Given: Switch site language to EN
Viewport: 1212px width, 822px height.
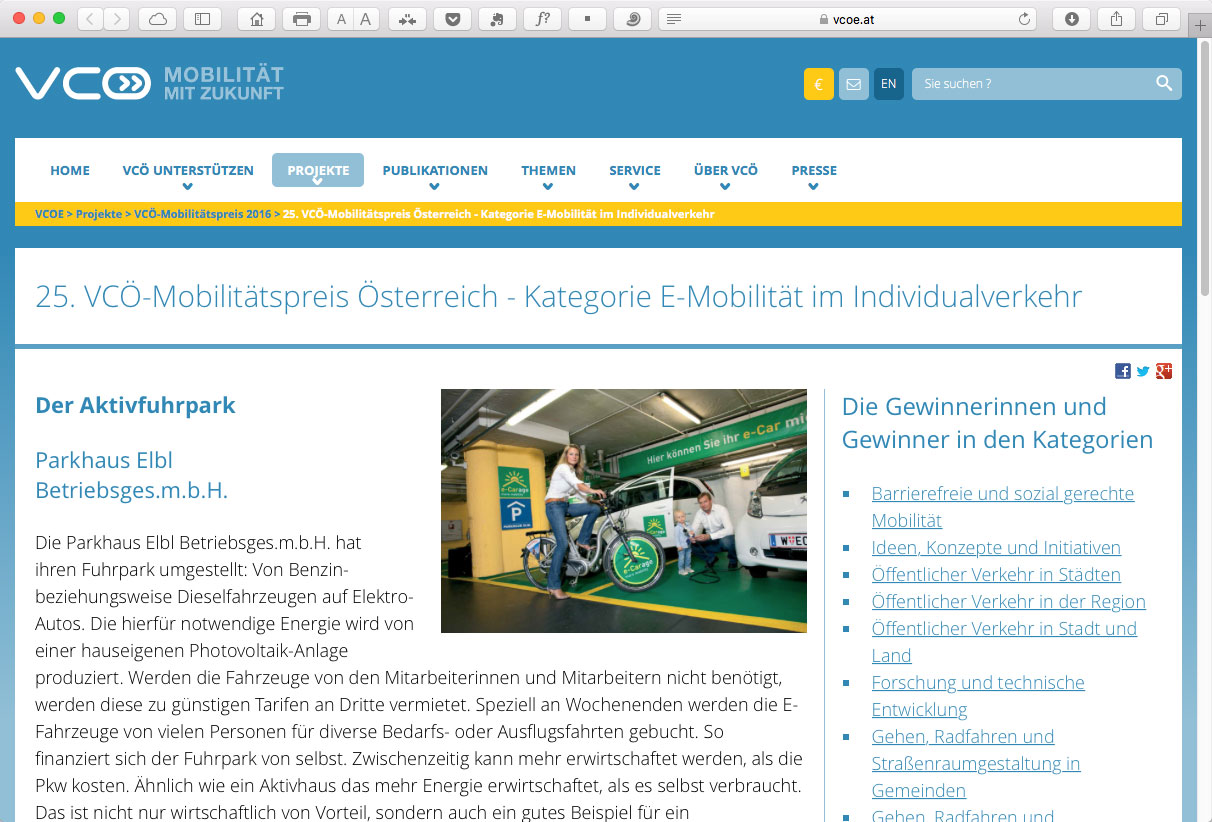Looking at the screenshot, I should pyautogui.click(x=888, y=84).
